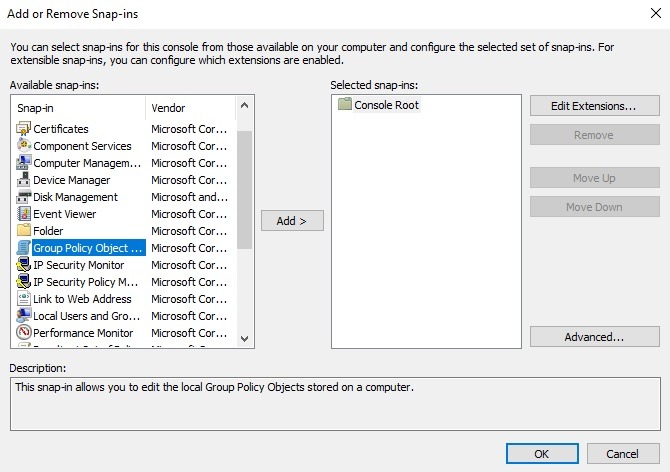Screen dimensions: 670x472
Task: Click the Certificates snap-in icon
Action: [x=24, y=129]
